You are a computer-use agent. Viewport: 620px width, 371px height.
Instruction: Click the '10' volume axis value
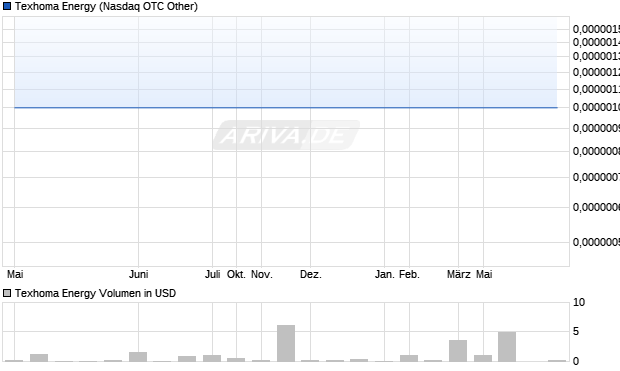tap(579, 303)
